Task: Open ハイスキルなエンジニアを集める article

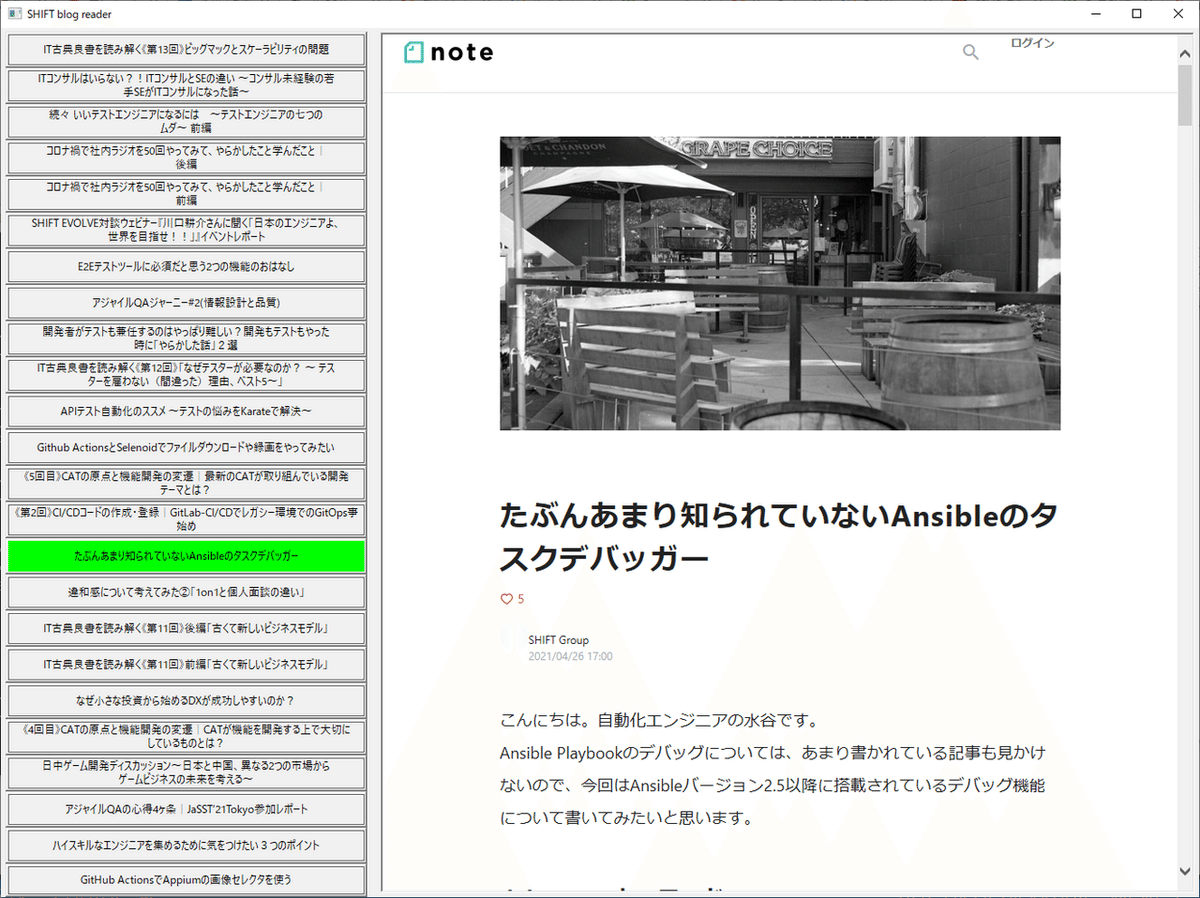Action: 187,845
